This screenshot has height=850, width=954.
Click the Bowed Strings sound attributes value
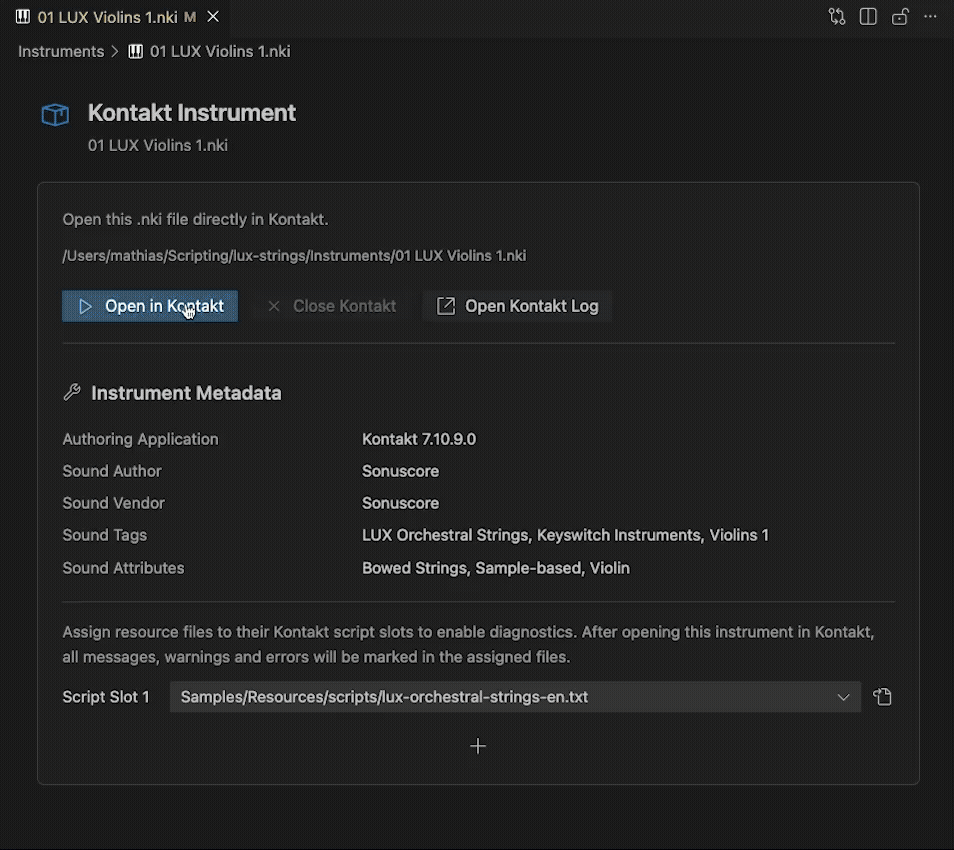[495, 568]
